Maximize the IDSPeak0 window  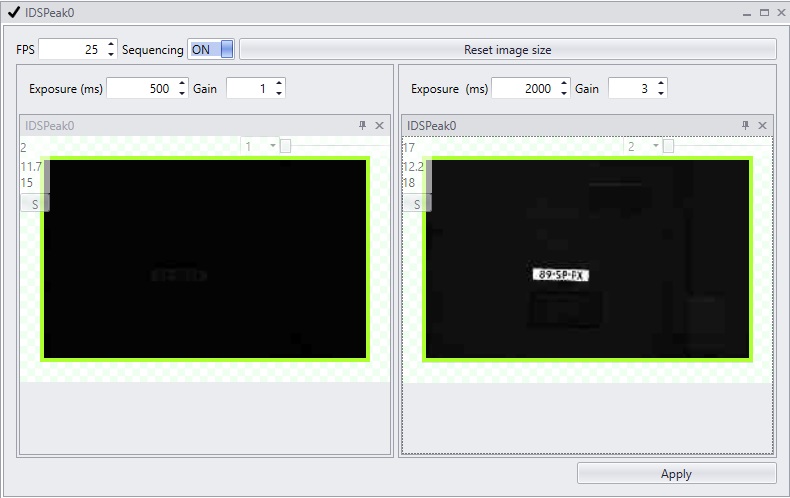coord(764,13)
